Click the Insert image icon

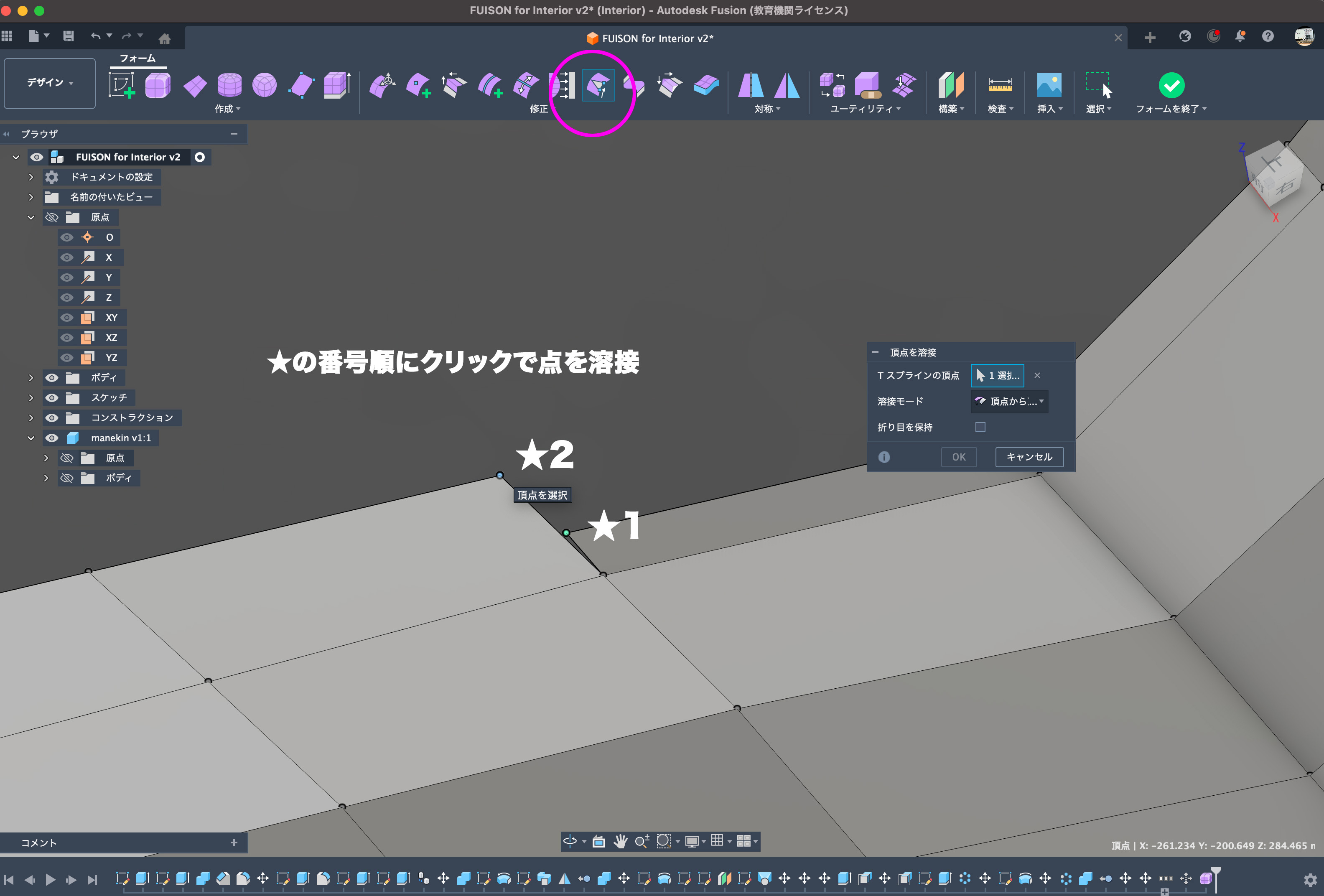click(1048, 85)
